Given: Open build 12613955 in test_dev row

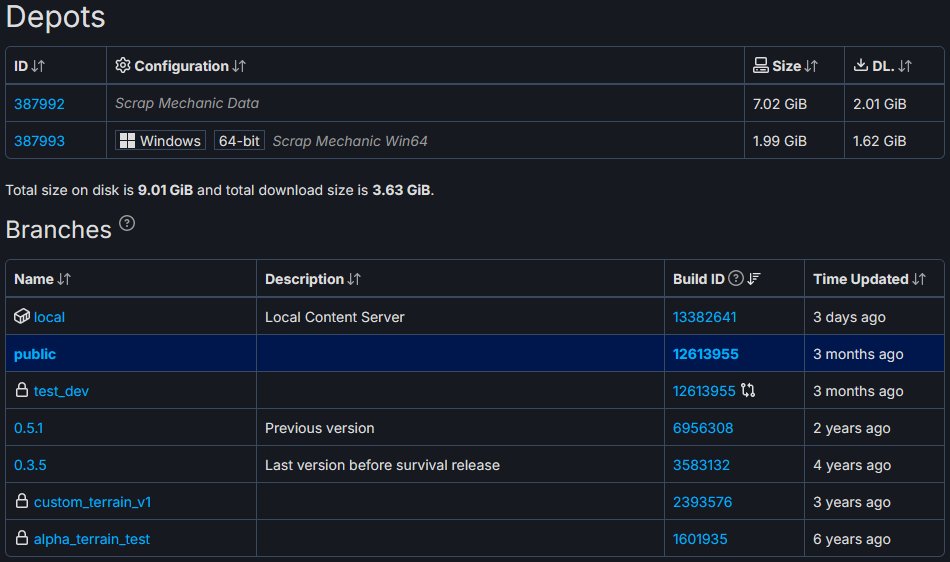Looking at the screenshot, I should click(x=704, y=391).
